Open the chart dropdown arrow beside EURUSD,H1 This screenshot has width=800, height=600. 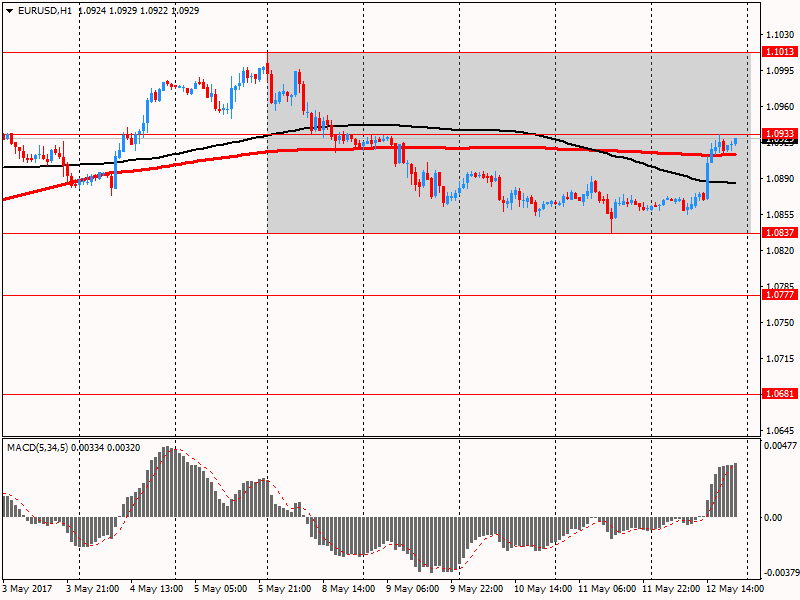[10, 11]
